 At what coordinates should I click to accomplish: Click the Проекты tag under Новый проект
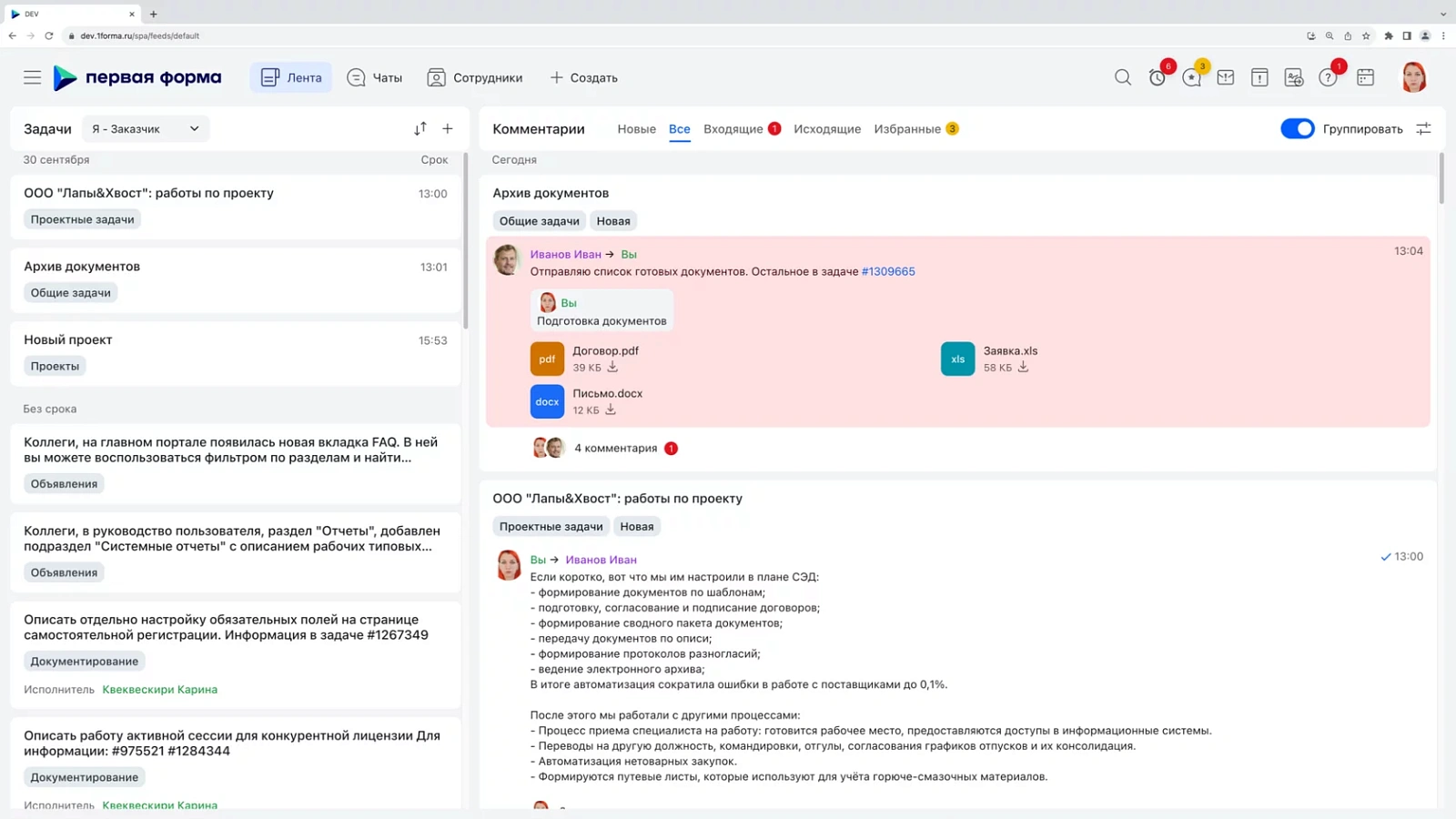pos(55,366)
